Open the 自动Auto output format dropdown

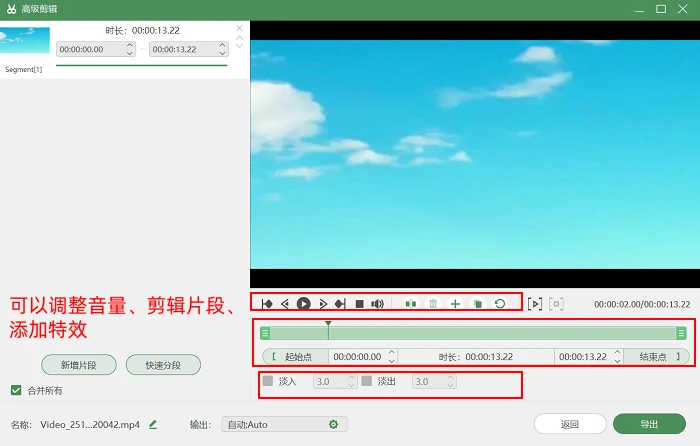(x=284, y=424)
